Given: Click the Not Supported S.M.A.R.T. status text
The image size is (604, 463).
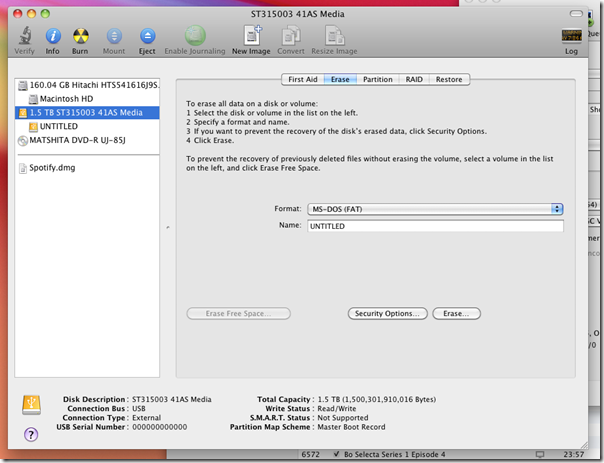Looking at the screenshot, I should (x=343, y=418).
